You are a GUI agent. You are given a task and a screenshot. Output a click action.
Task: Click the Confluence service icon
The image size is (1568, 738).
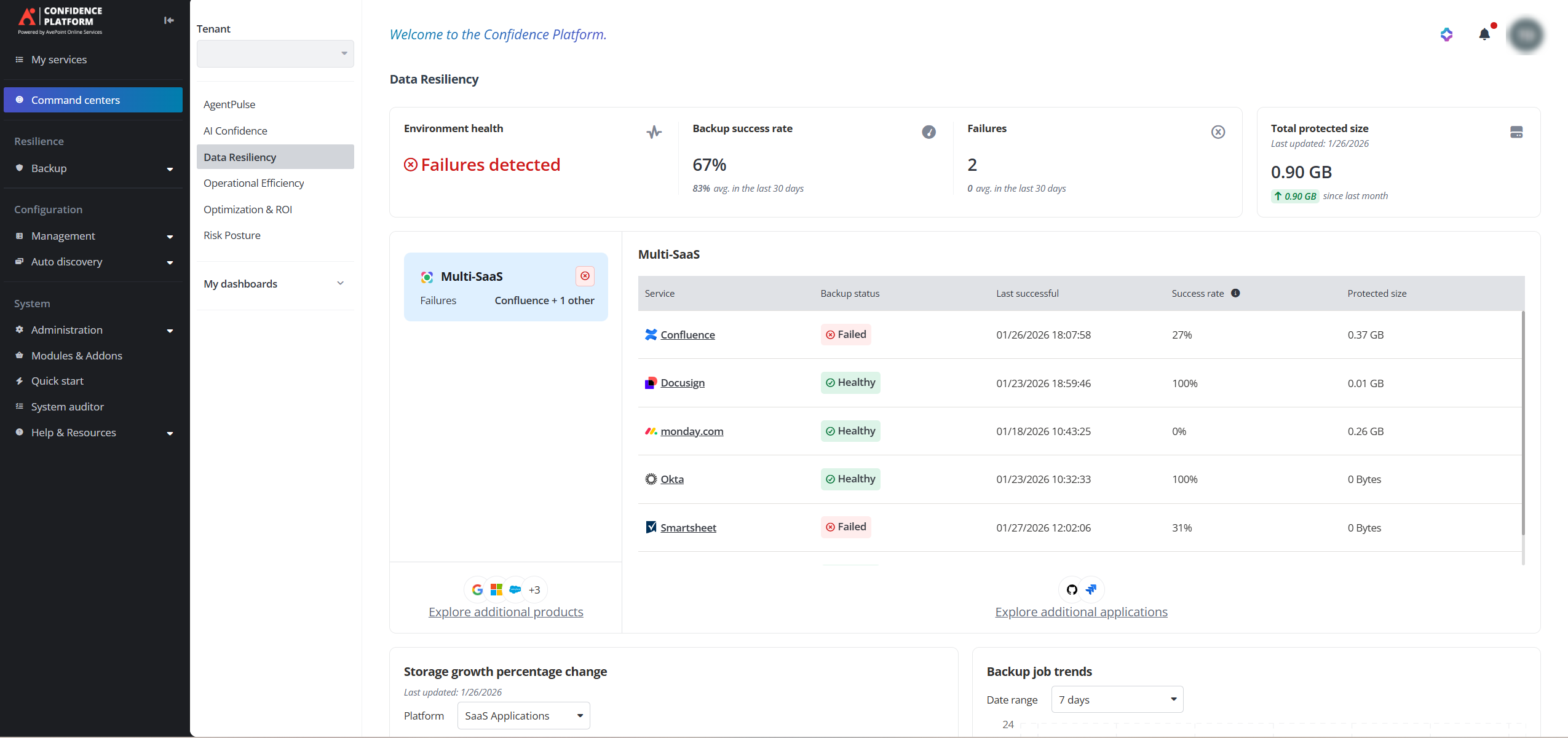click(651, 335)
